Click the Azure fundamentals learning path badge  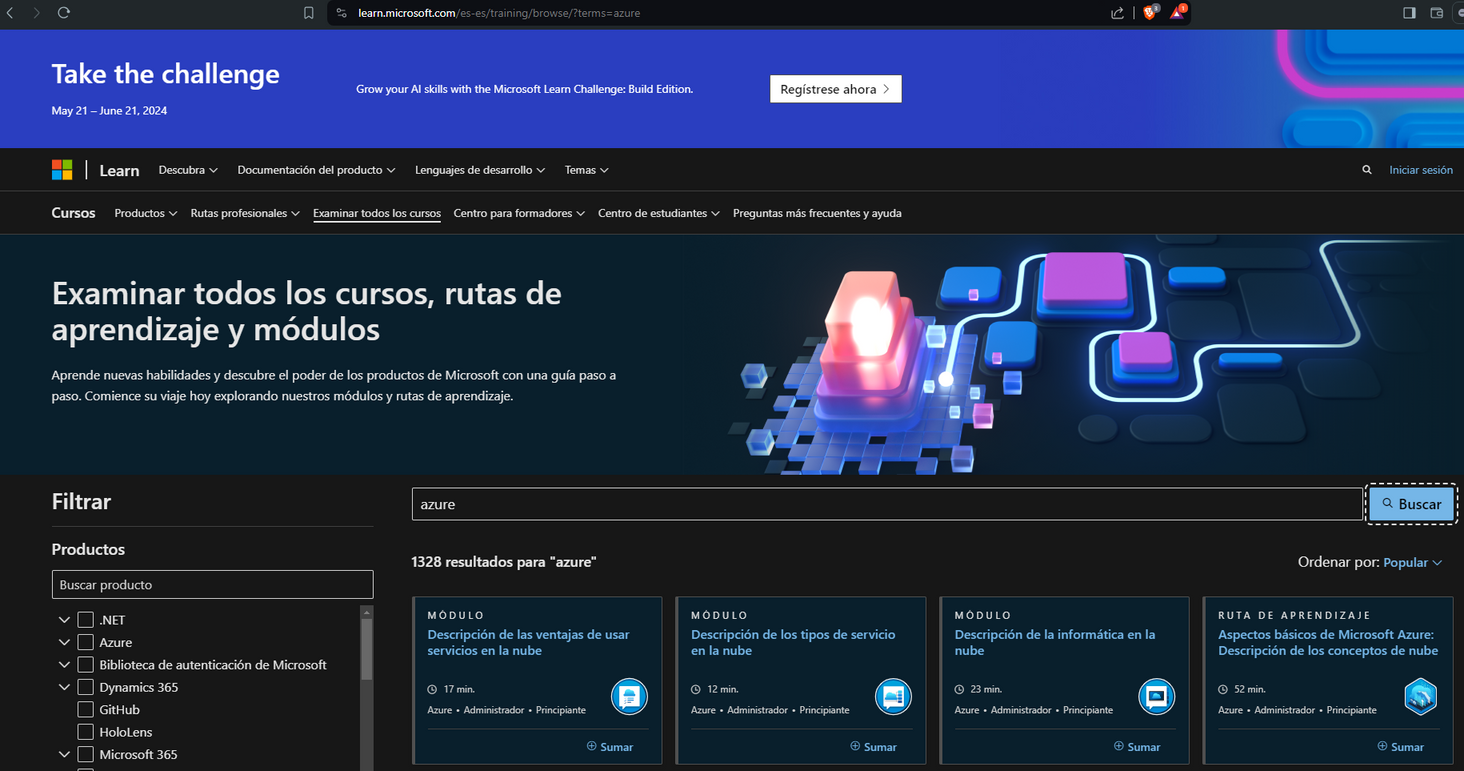pos(1420,696)
